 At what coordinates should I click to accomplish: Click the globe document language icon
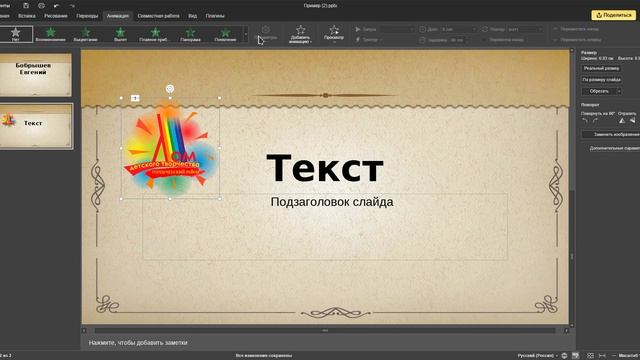point(564,356)
